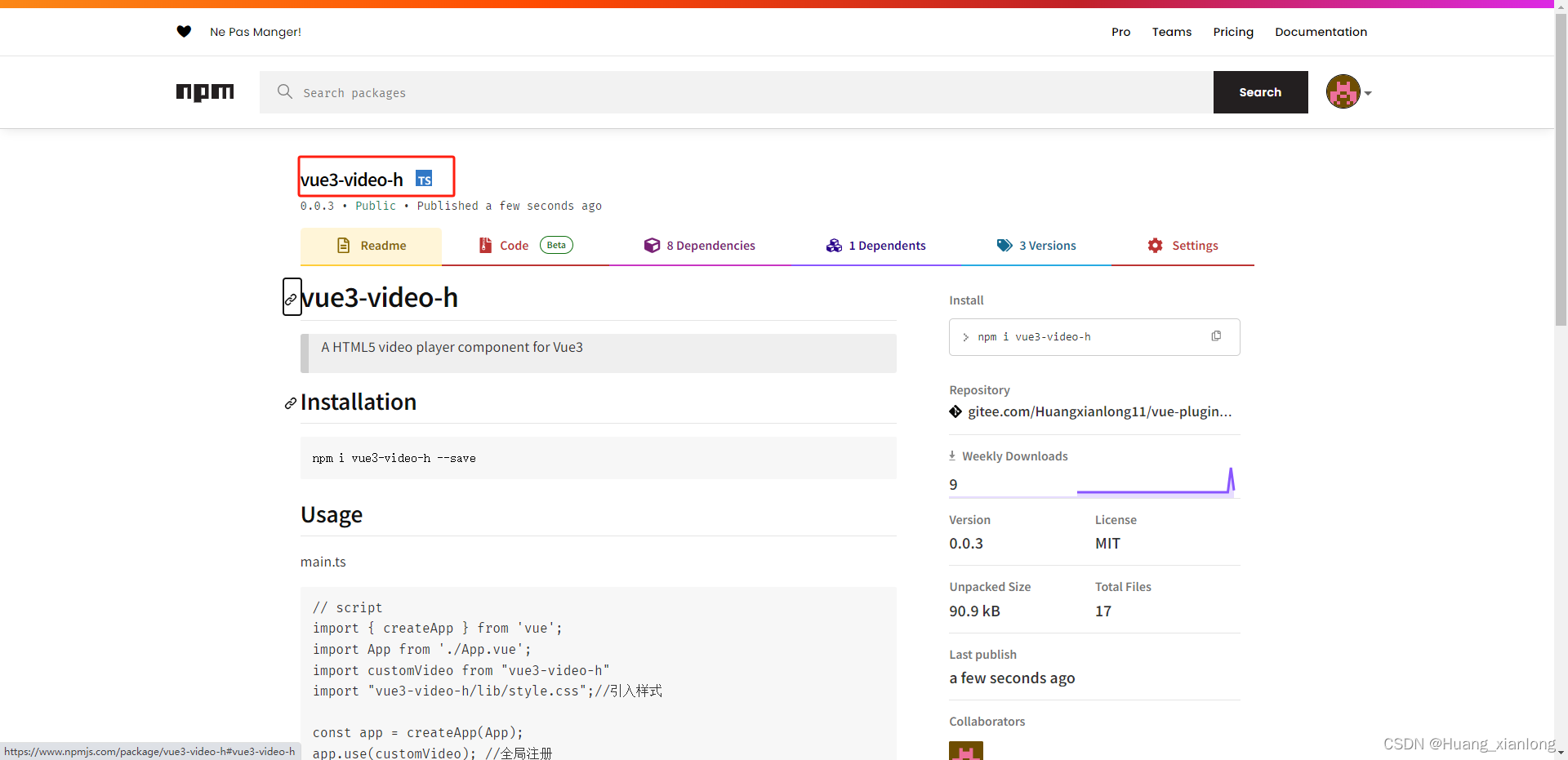Image resolution: width=1568 pixels, height=760 pixels.
Task: Click the magnifier icon in search bar
Action: 284,91
